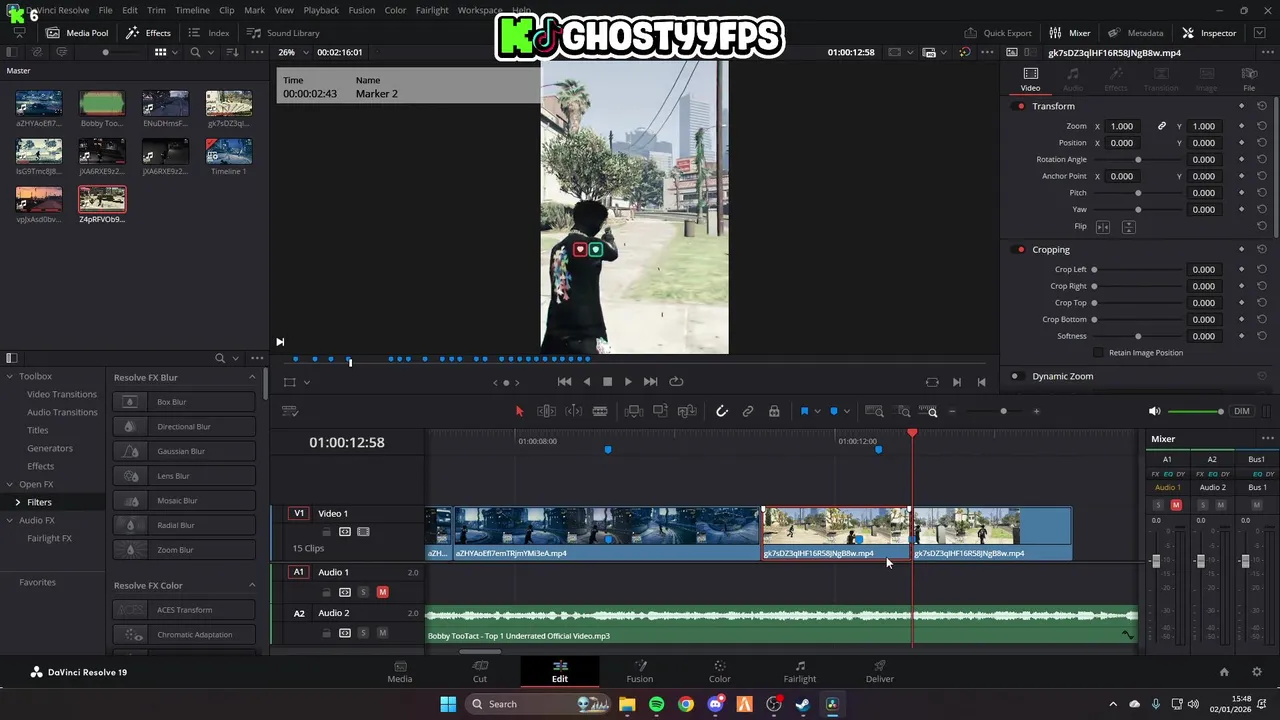Screen dimensions: 1280x720
Task: Collapse the Open FX section
Action: pyautogui.click(x=9, y=484)
